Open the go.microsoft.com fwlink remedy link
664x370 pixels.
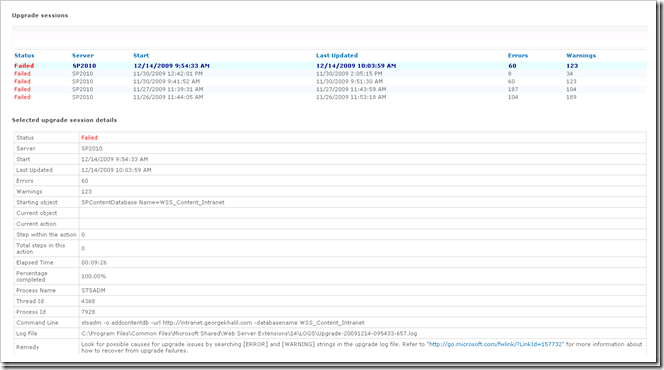[495, 344]
